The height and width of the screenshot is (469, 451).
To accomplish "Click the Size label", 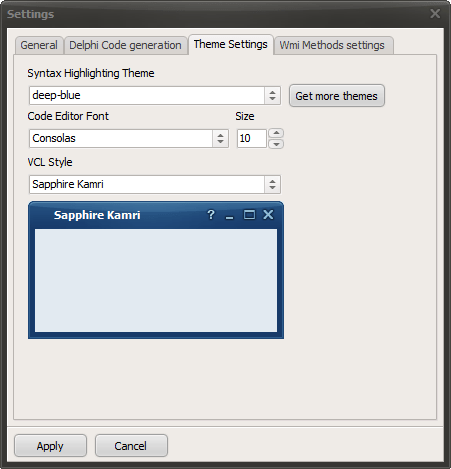I will click(245, 116).
